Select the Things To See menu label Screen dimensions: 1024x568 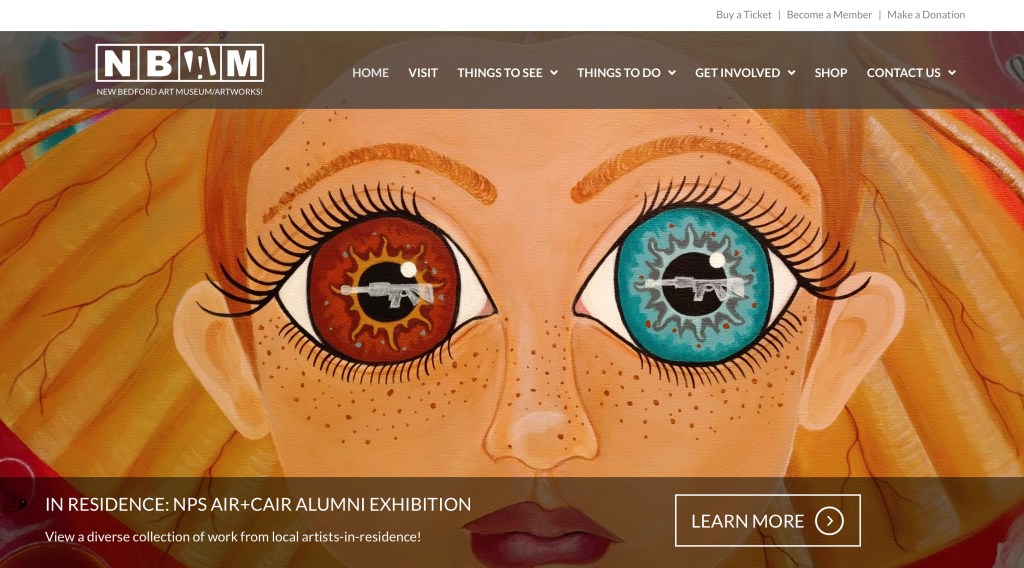coord(500,72)
